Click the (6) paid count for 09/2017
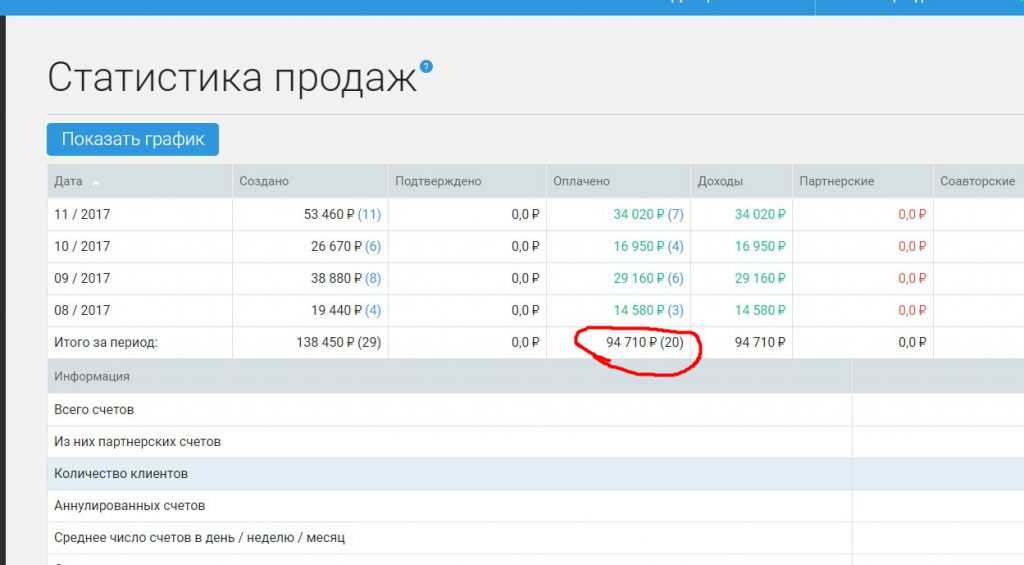 [x=675, y=278]
